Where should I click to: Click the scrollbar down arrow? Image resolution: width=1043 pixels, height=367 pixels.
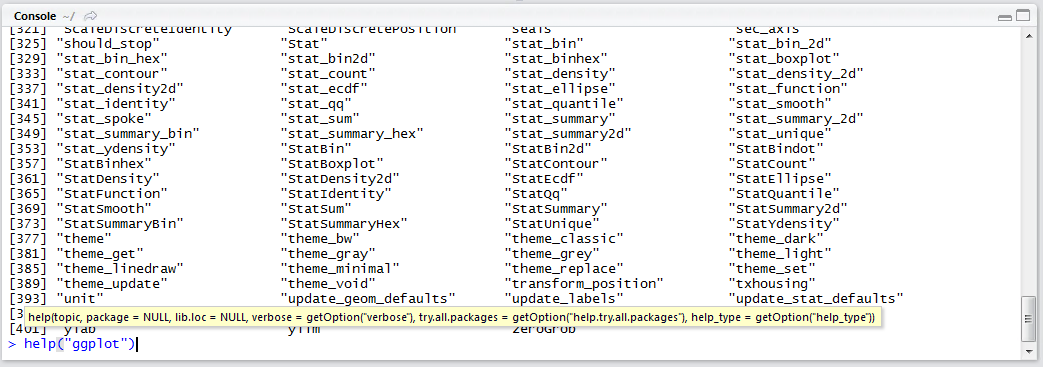coord(1028,353)
